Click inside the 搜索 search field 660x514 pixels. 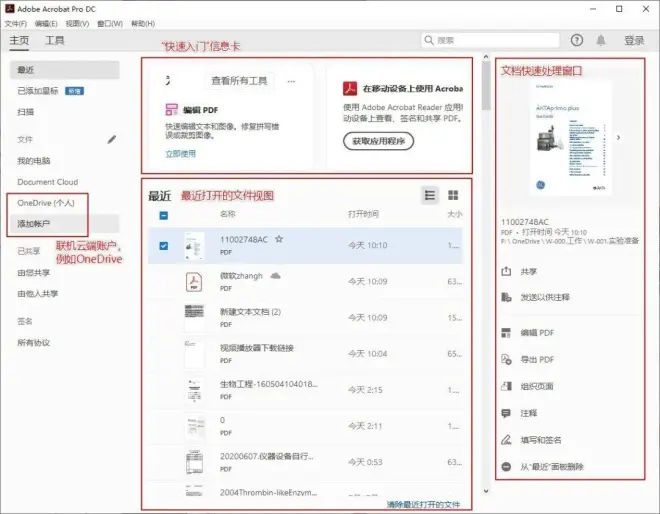click(x=490, y=40)
